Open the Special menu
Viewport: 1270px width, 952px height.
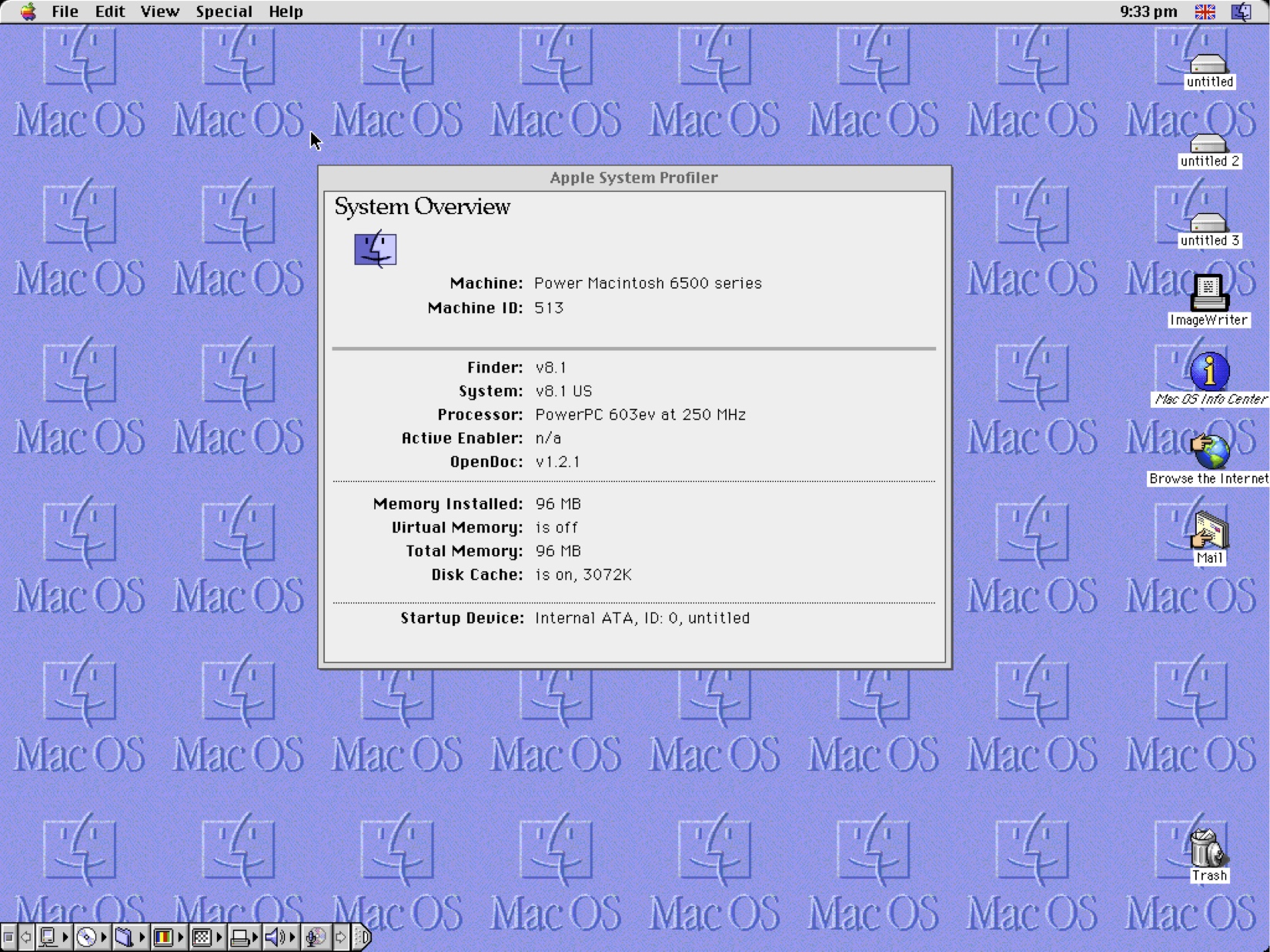[x=224, y=12]
